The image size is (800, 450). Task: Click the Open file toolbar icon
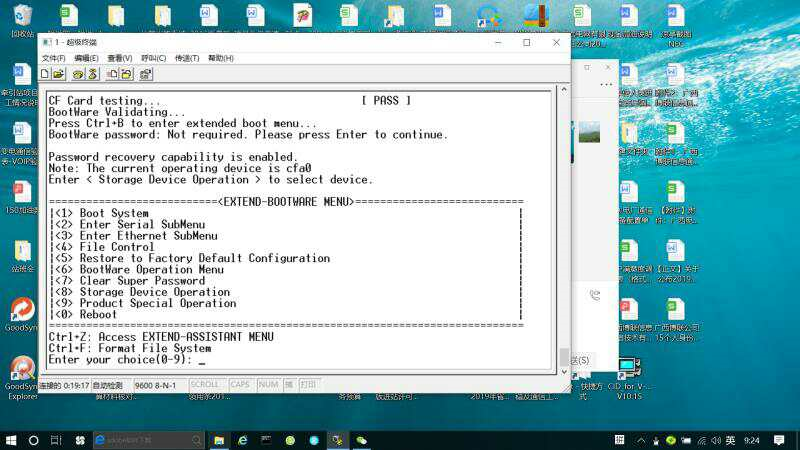(59, 74)
